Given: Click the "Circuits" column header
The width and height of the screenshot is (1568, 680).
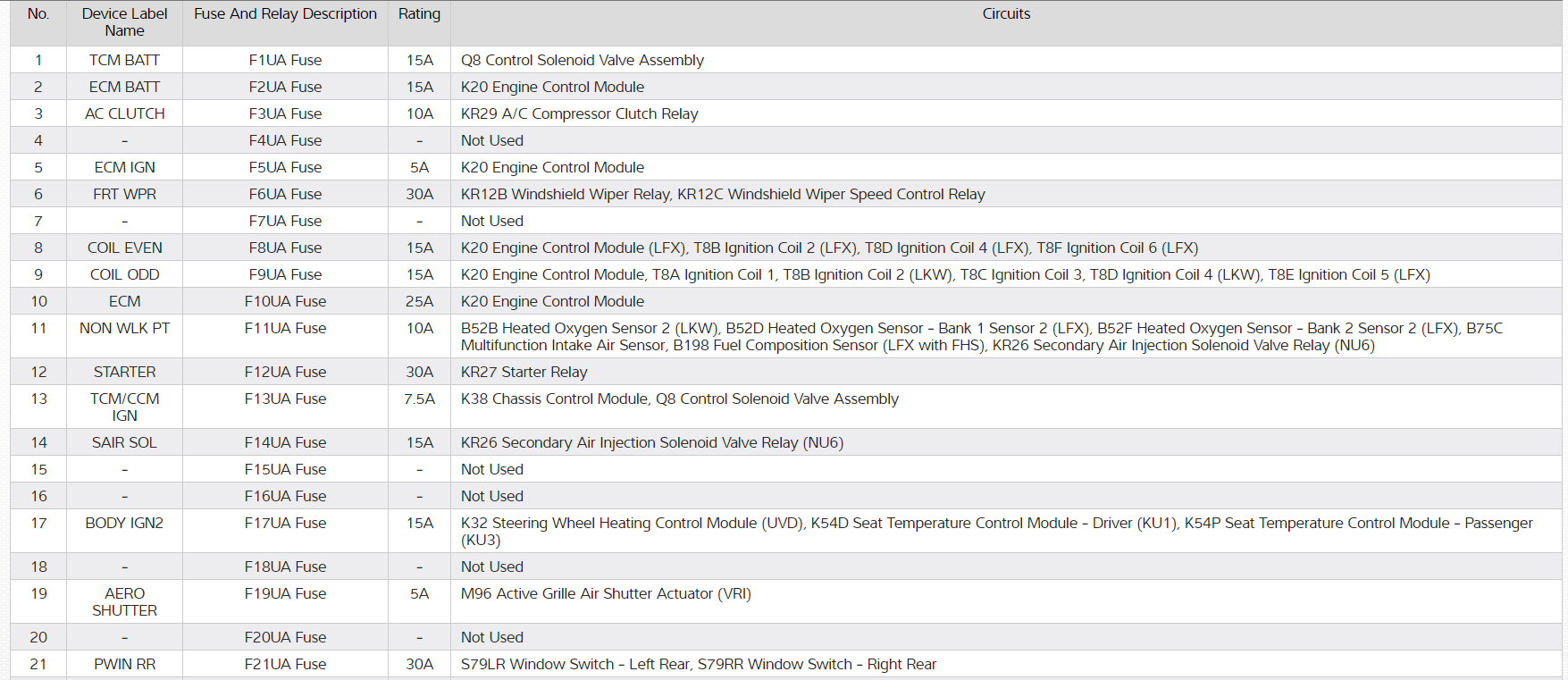Looking at the screenshot, I should pos(1006,14).
